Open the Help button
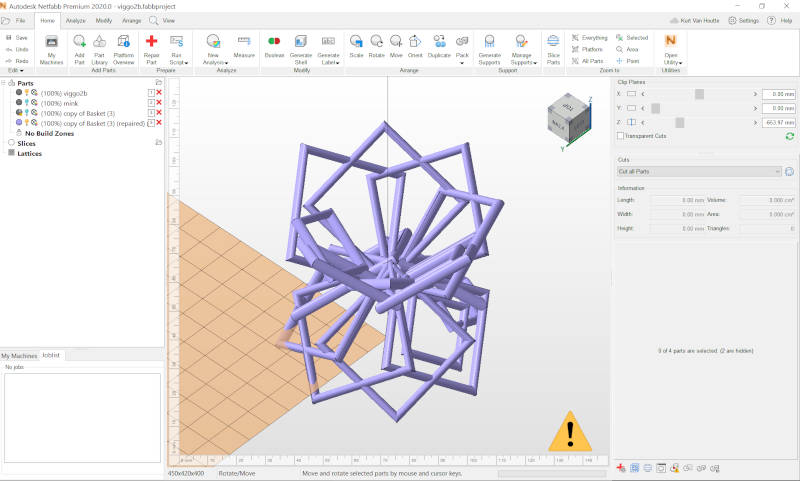This screenshot has width=800, height=481. [x=780, y=20]
